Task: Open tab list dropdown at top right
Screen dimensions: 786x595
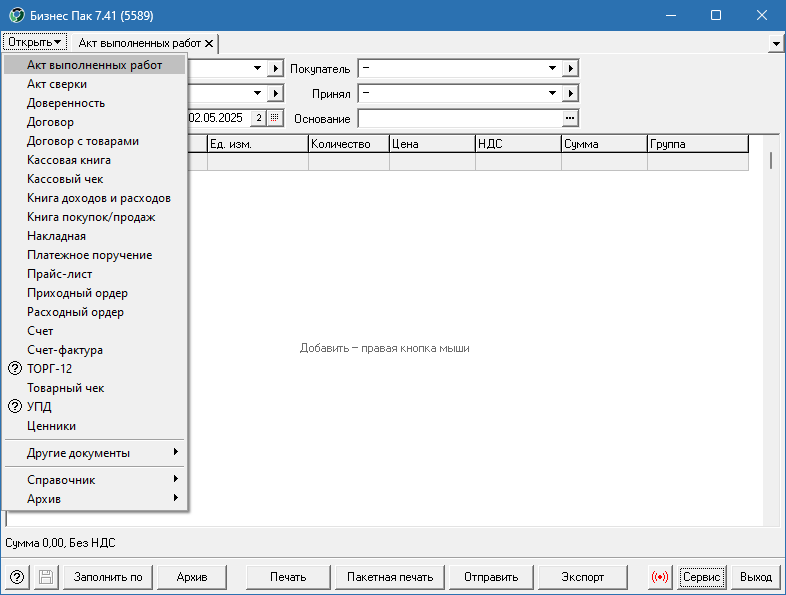Action: tap(776, 44)
